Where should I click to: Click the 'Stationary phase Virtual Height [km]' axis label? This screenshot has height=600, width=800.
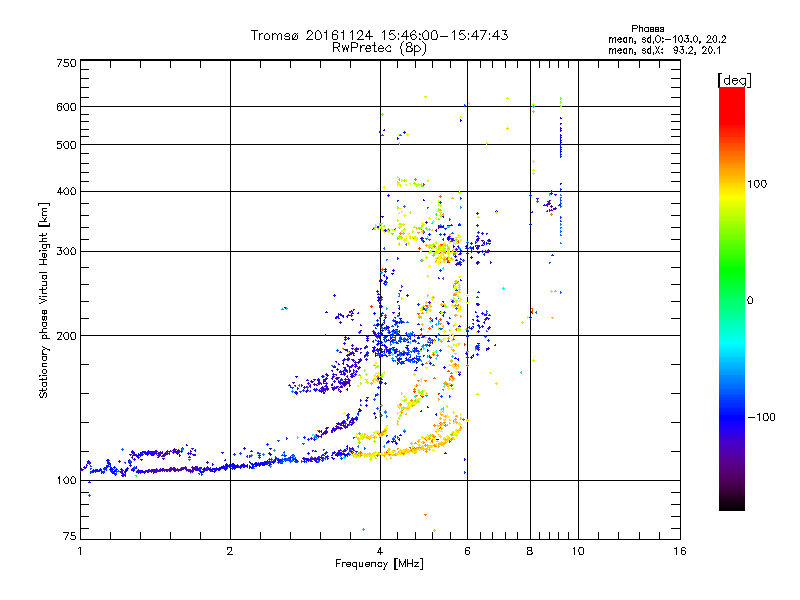click(44, 301)
